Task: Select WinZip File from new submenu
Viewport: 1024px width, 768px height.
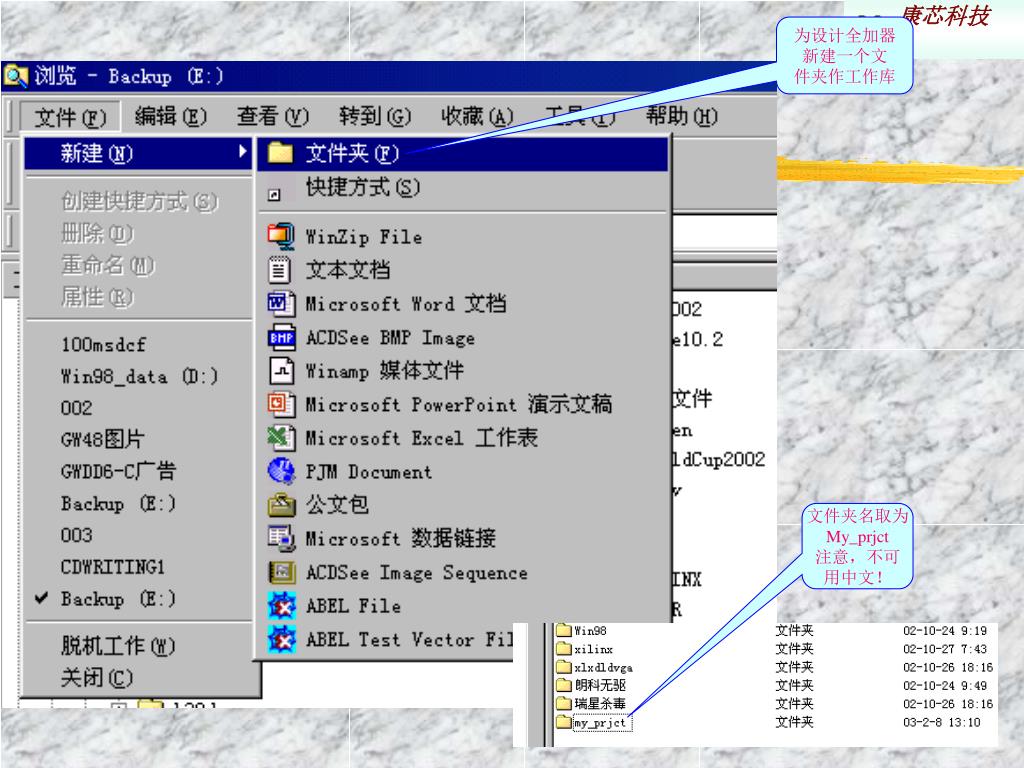Action: click(x=462, y=236)
